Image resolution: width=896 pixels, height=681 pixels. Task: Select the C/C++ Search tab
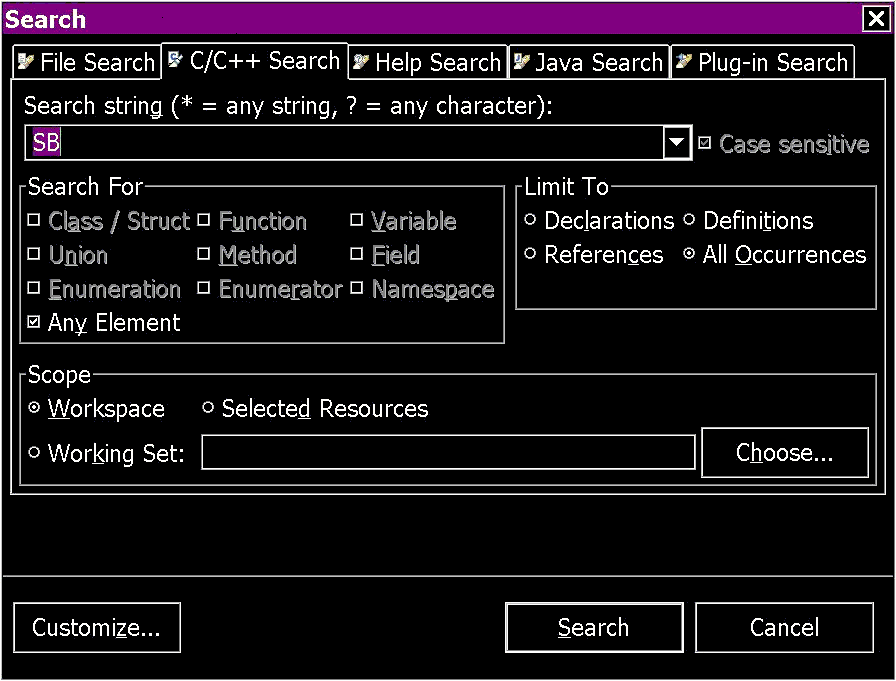(x=255, y=60)
